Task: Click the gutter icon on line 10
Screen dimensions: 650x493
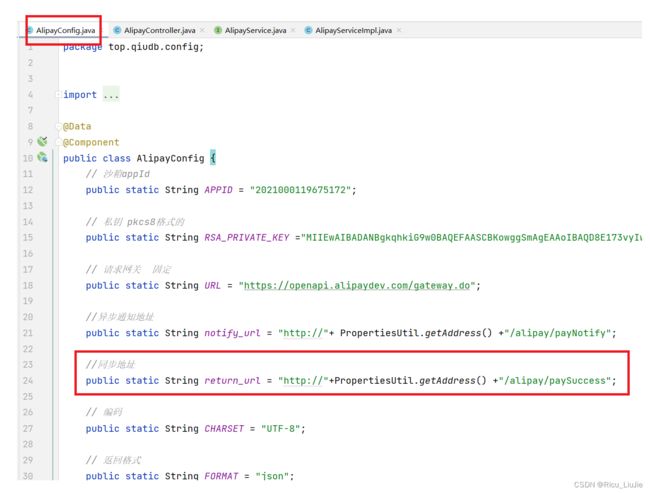Action: tap(42, 158)
